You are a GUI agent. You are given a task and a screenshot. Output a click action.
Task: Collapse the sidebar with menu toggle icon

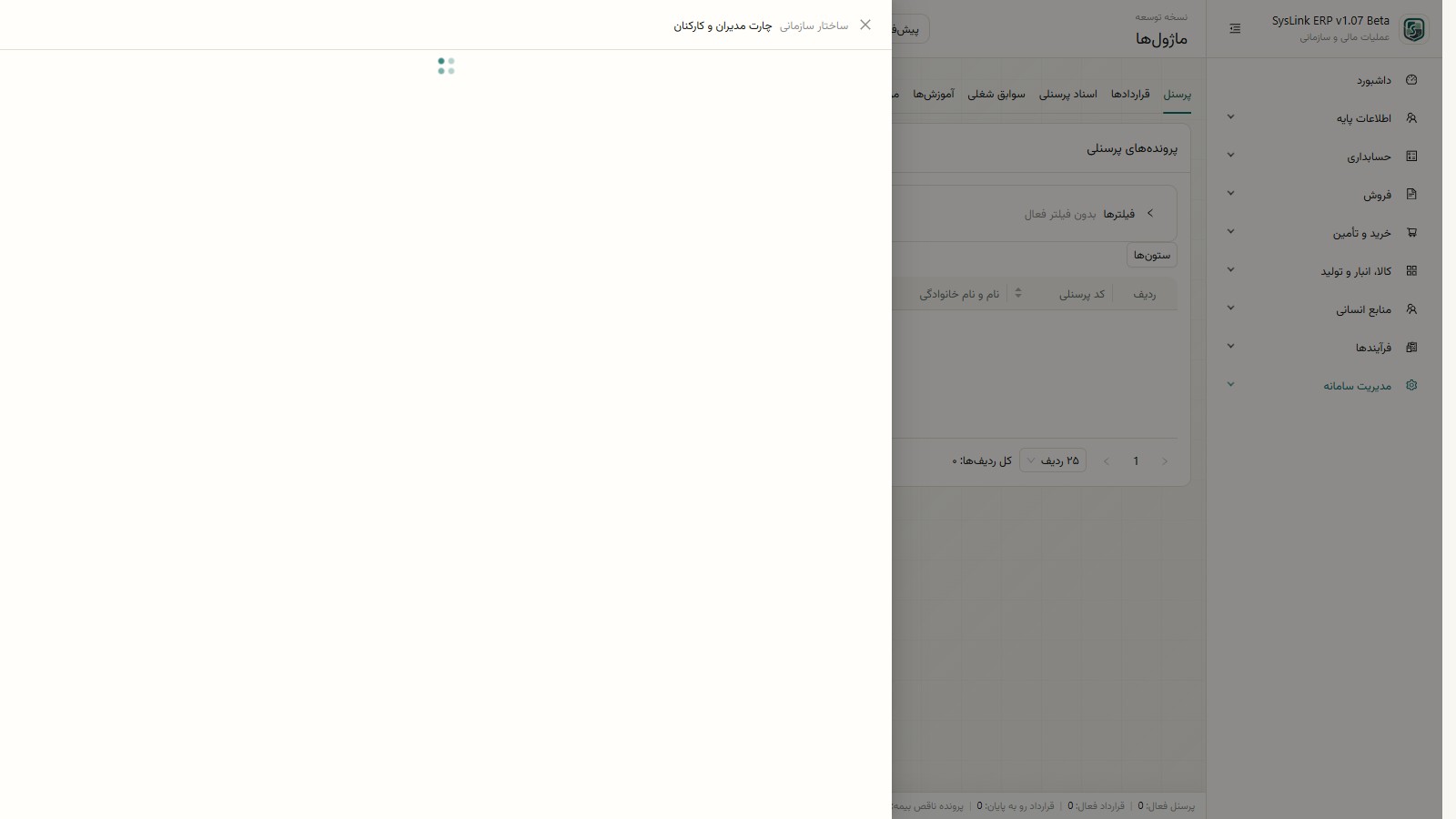point(1235,29)
